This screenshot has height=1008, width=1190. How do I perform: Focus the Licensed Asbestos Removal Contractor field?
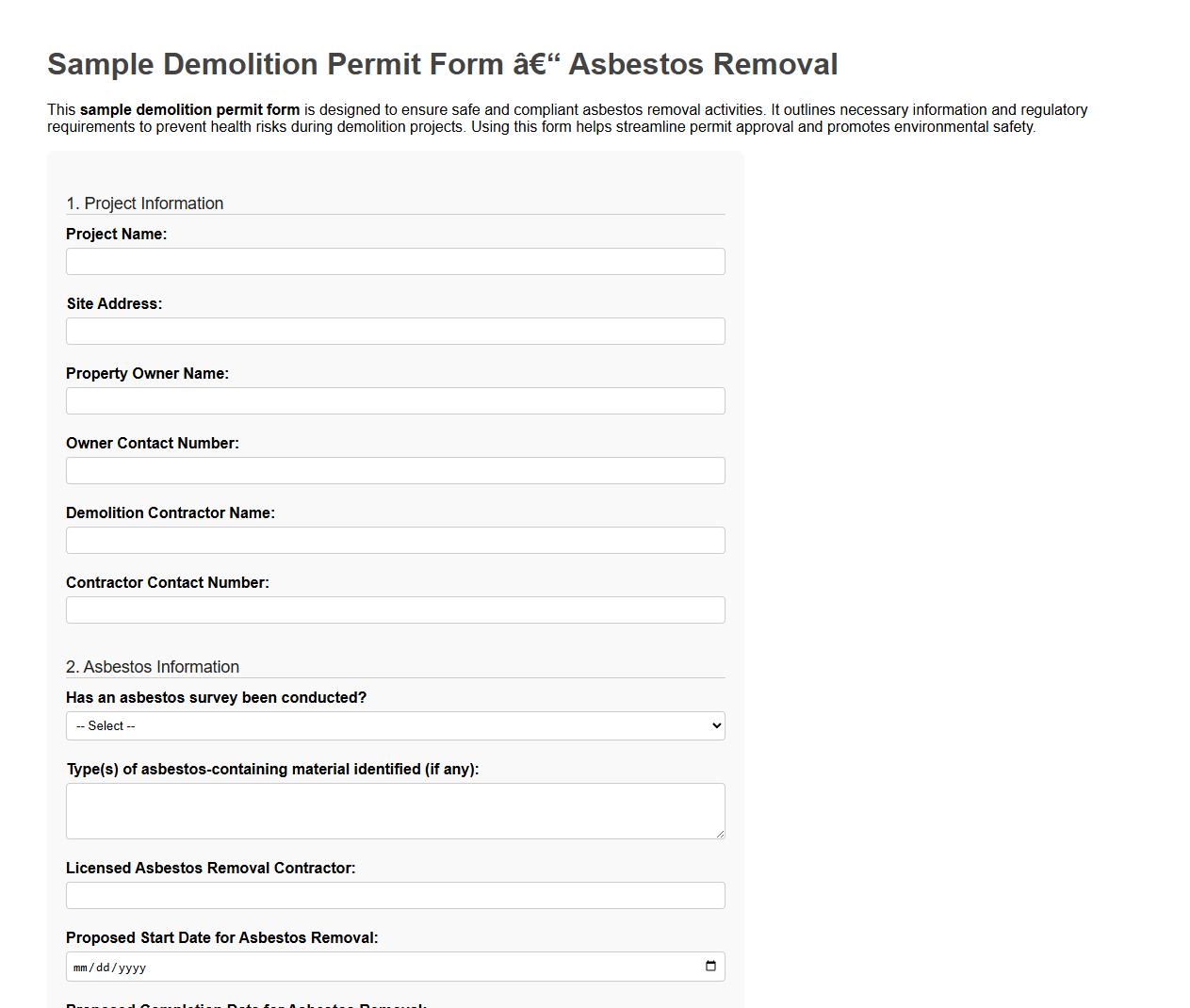pyautogui.click(x=396, y=895)
